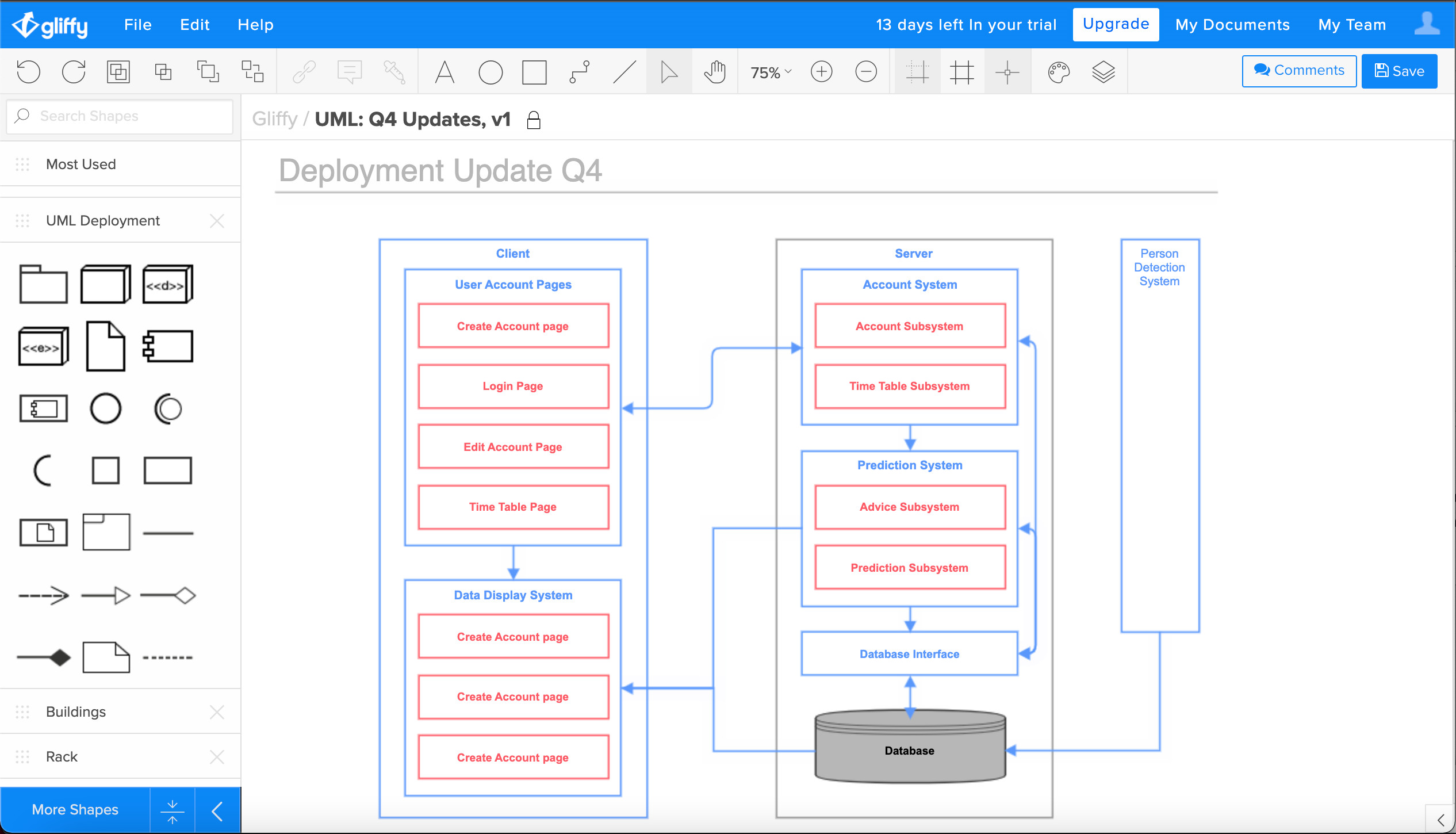Choose the Connector tool icon
Image resolution: width=1456 pixels, height=834 pixels.
[x=579, y=72]
